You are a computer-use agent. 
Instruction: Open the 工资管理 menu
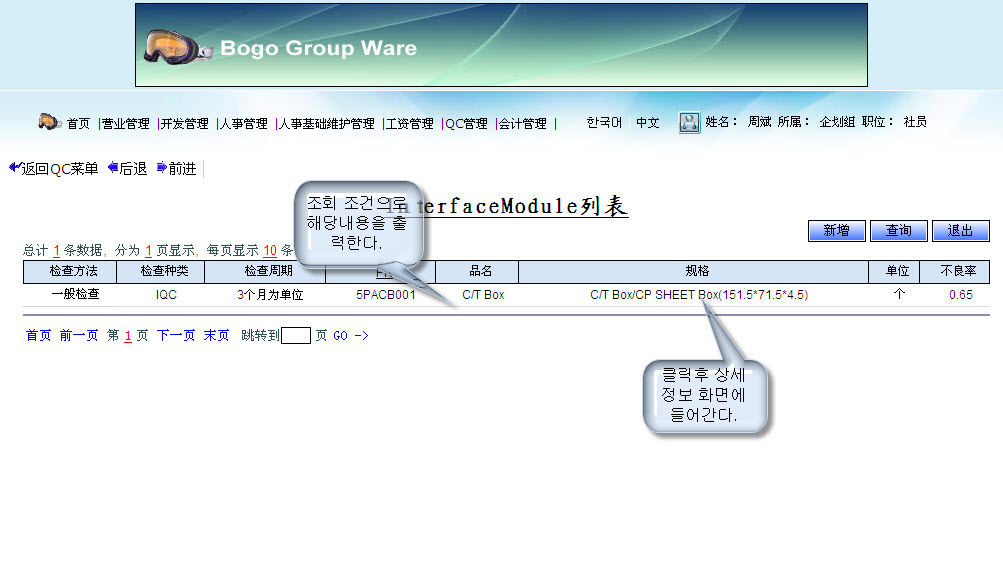[409, 124]
